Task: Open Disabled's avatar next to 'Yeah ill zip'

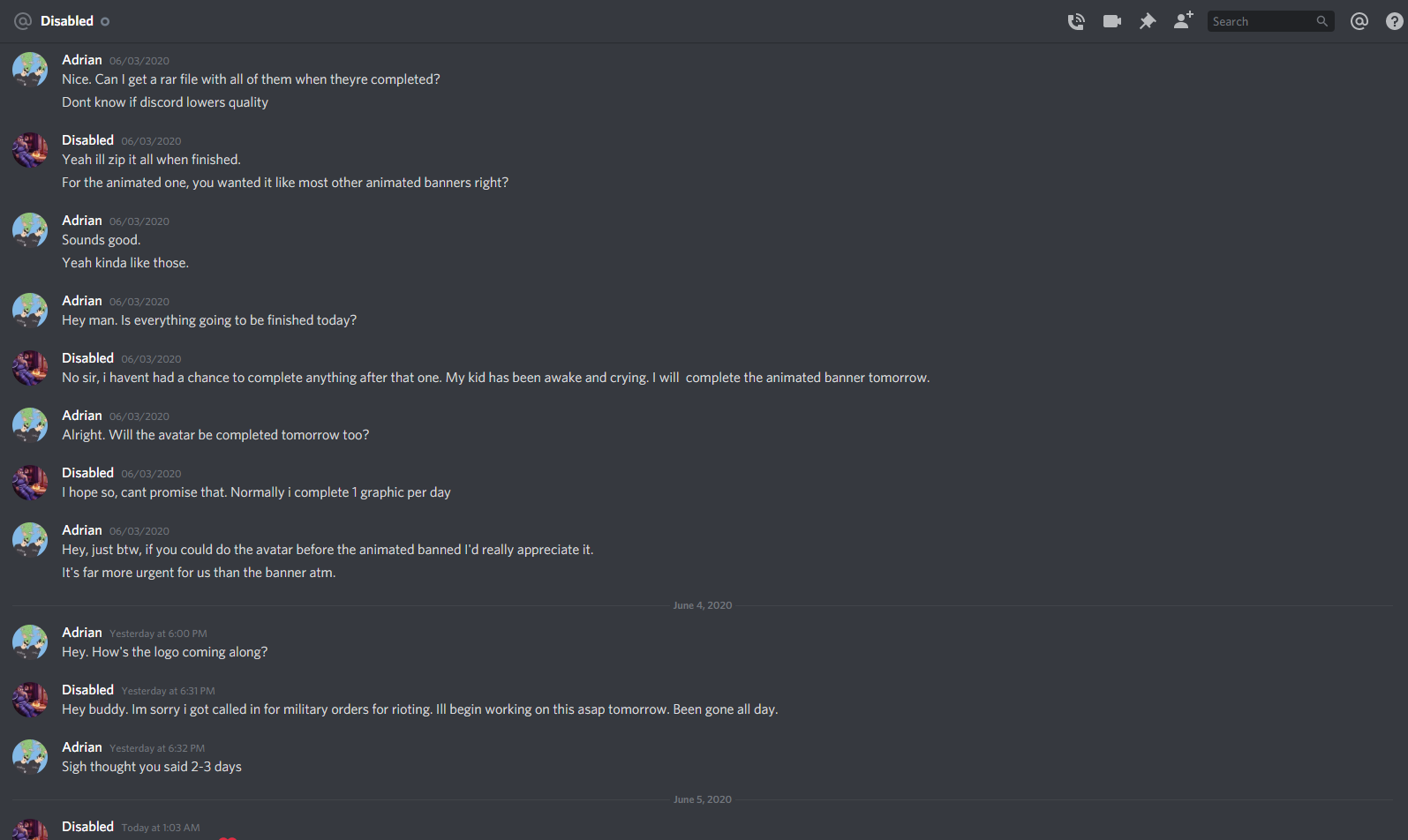Action: click(x=30, y=150)
